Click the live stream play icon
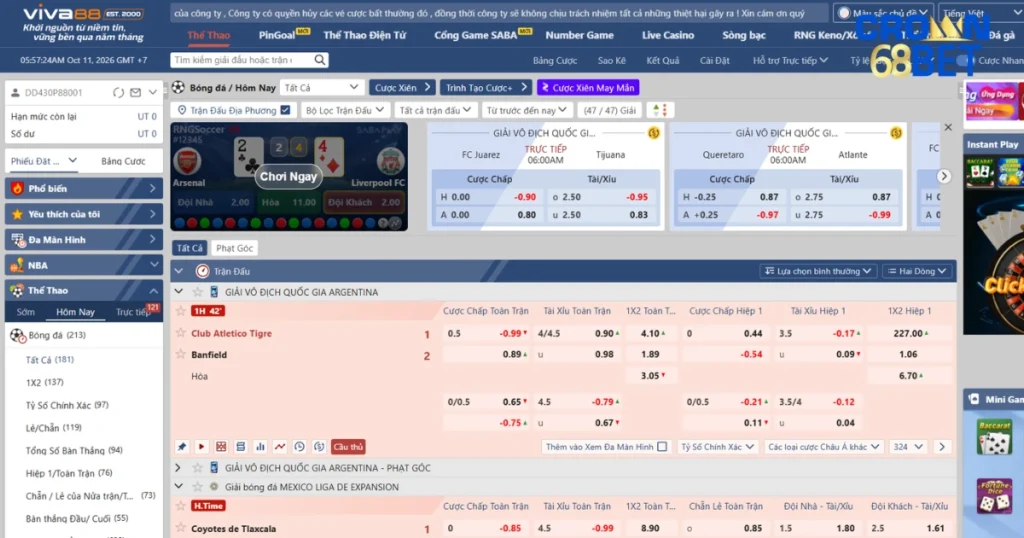This screenshot has height=538, width=1024. pyautogui.click(x=201, y=447)
